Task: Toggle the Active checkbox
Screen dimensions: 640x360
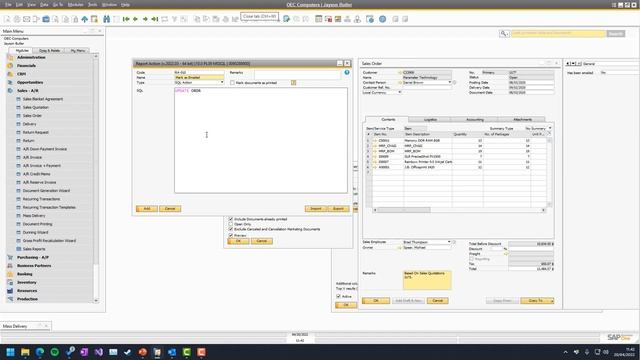Action: pyautogui.click(x=338, y=296)
